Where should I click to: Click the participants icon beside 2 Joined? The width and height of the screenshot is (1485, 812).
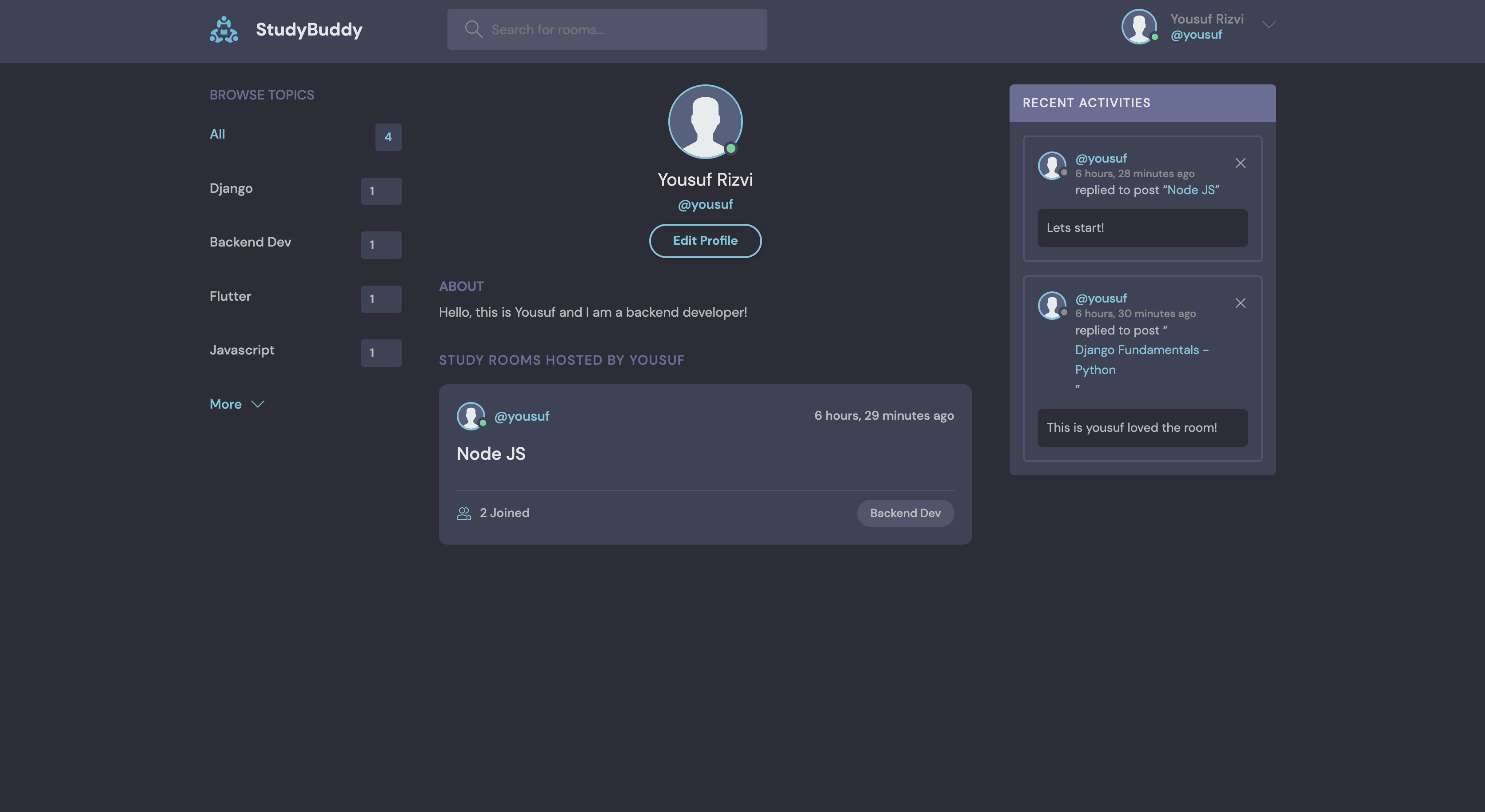(x=463, y=513)
